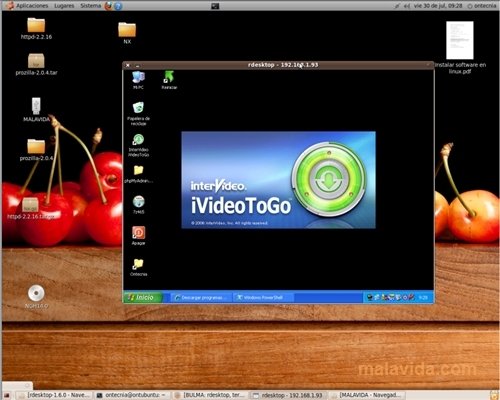Select the httpd-2.2.16.tar.gz archive icon
This screenshot has height=400, width=500.
31,208
